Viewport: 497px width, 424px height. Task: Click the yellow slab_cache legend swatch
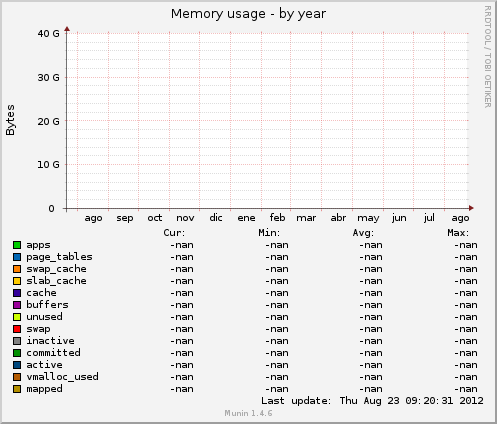pos(17,281)
